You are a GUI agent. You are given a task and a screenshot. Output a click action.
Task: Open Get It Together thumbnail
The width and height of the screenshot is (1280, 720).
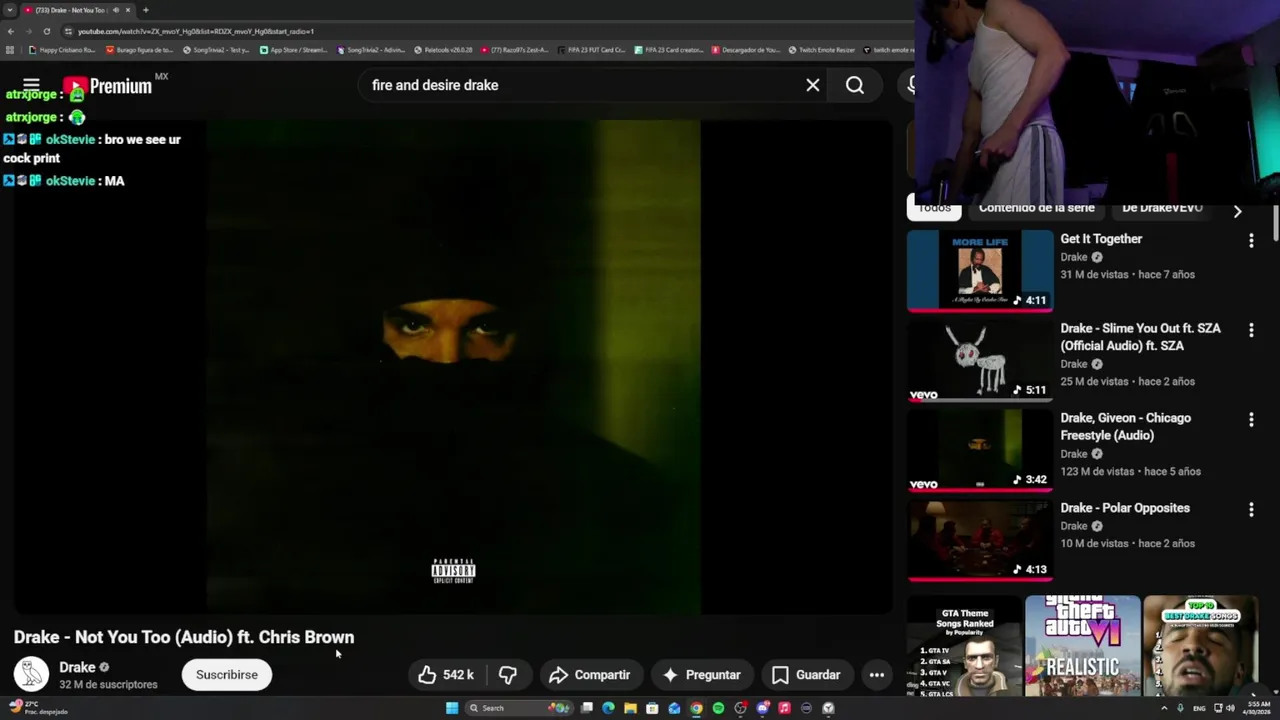pyautogui.click(x=980, y=271)
